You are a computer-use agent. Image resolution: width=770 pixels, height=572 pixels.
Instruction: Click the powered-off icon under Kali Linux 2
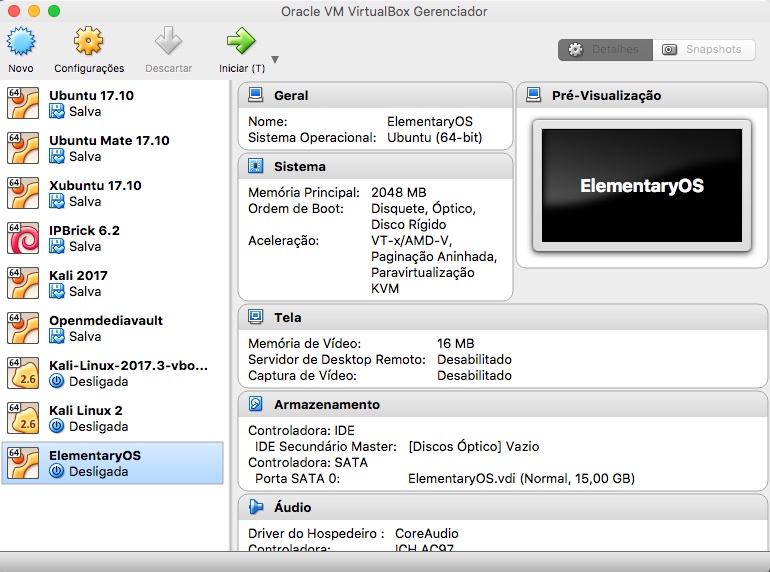coord(57,426)
